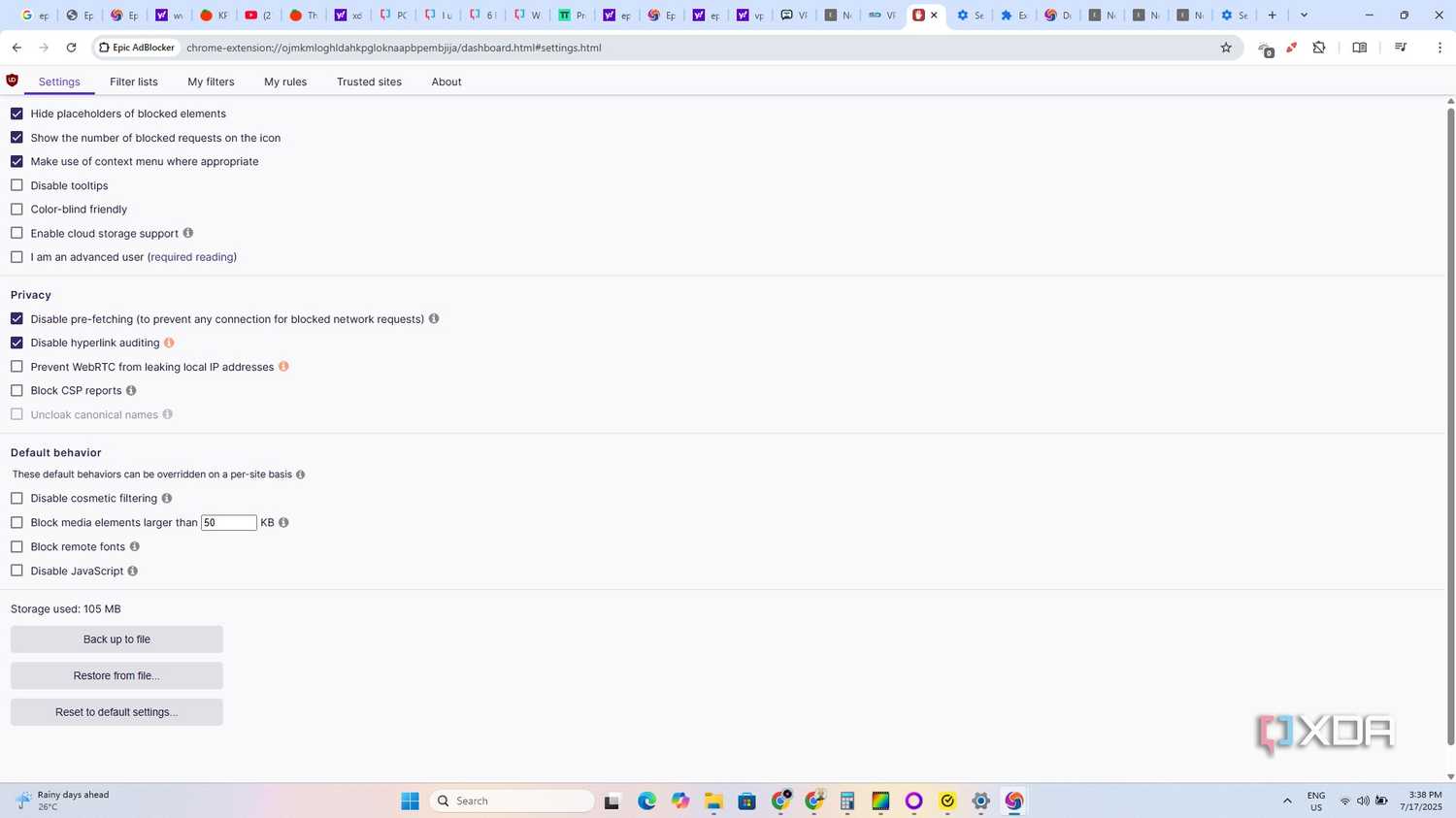Viewport: 1456px width, 818px height.
Task: Check Prevent WebRTC from leaking local IP
Action: pos(17,367)
